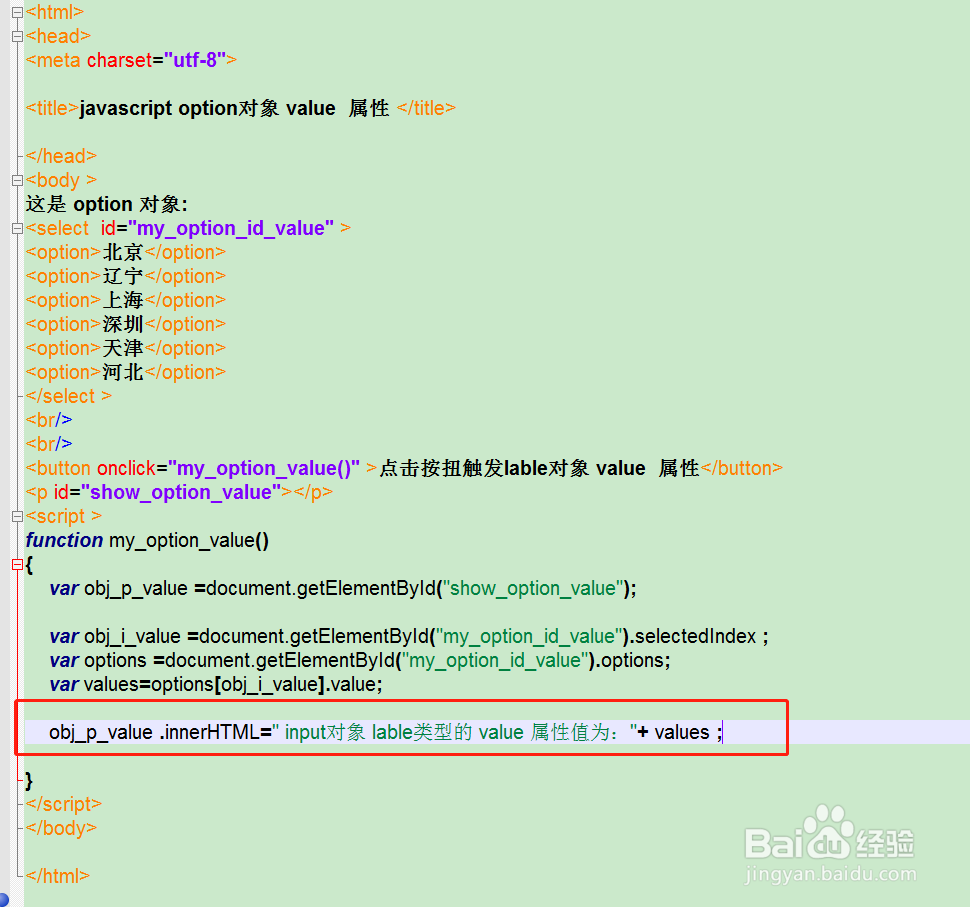Click the blue bookmark marker in bottom-left margin
Image resolution: width=970 pixels, height=907 pixels.
tap(3, 900)
